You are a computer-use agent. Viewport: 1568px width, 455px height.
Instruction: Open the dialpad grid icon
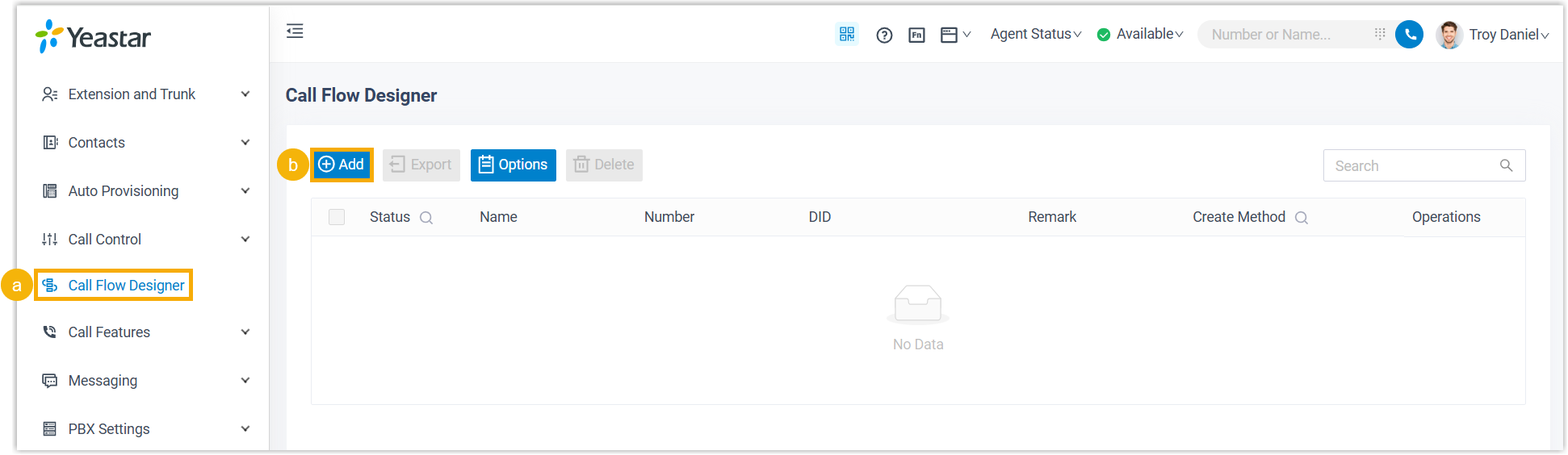(x=1379, y=34)
